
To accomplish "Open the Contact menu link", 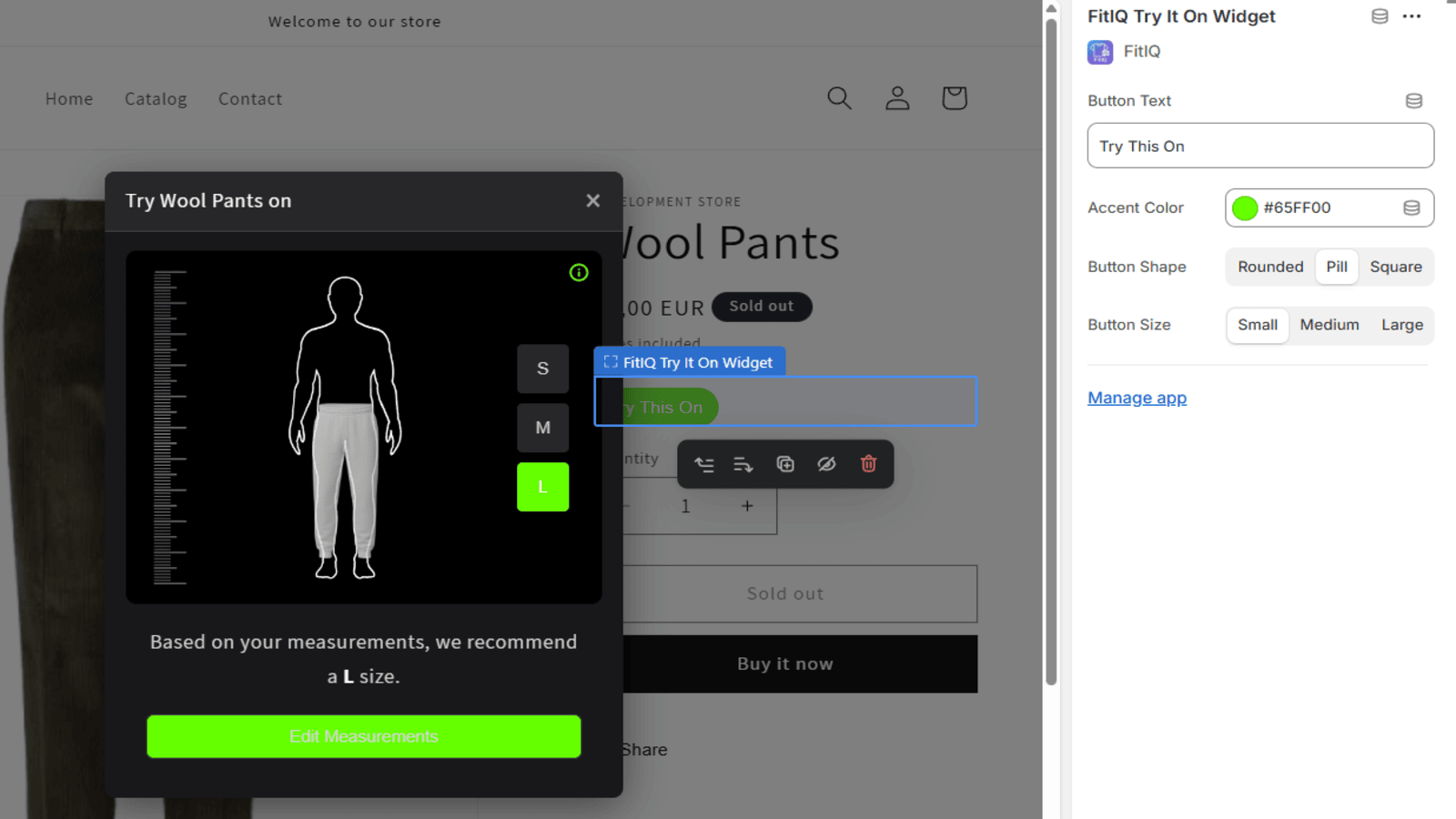I will pyautogui.click(x=250, y=99).
